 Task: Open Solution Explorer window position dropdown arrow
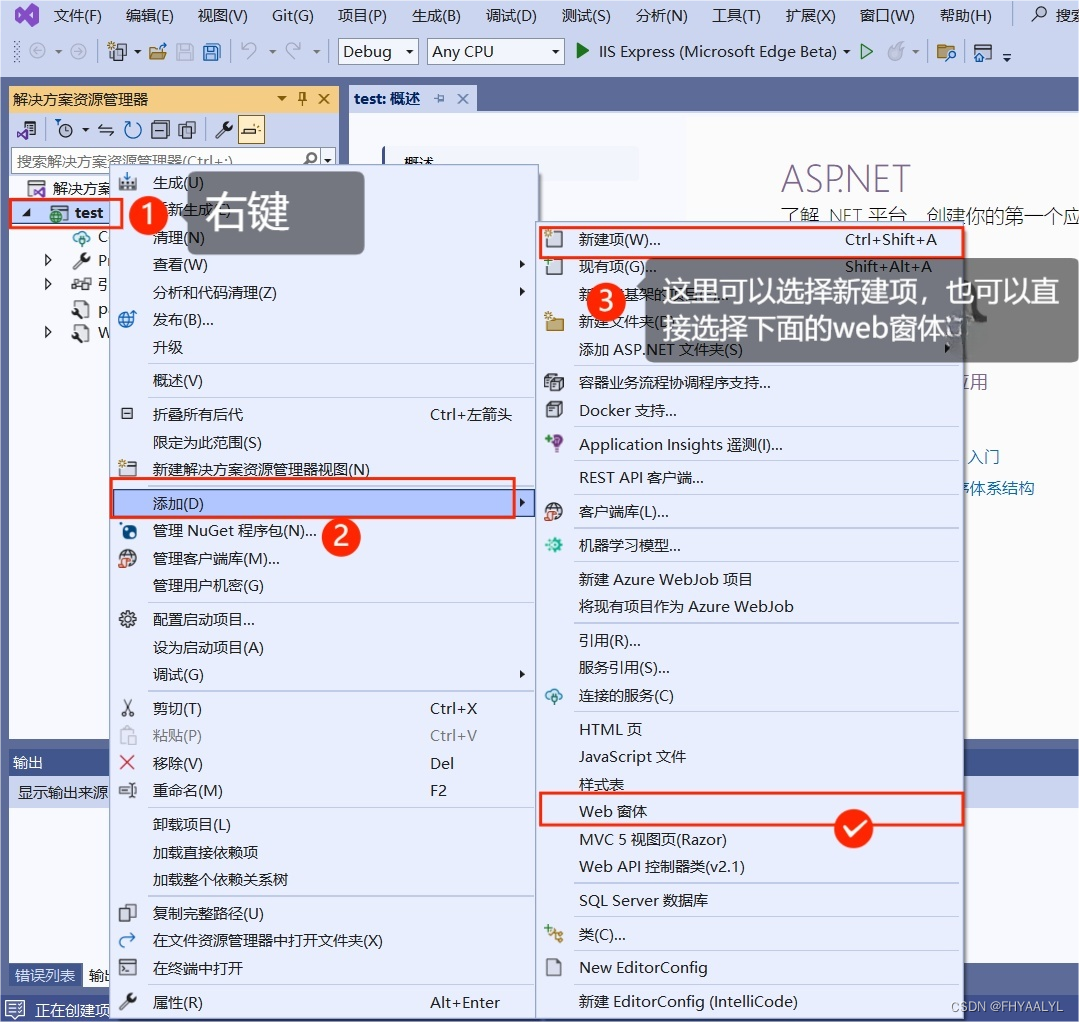click(281, 99)
